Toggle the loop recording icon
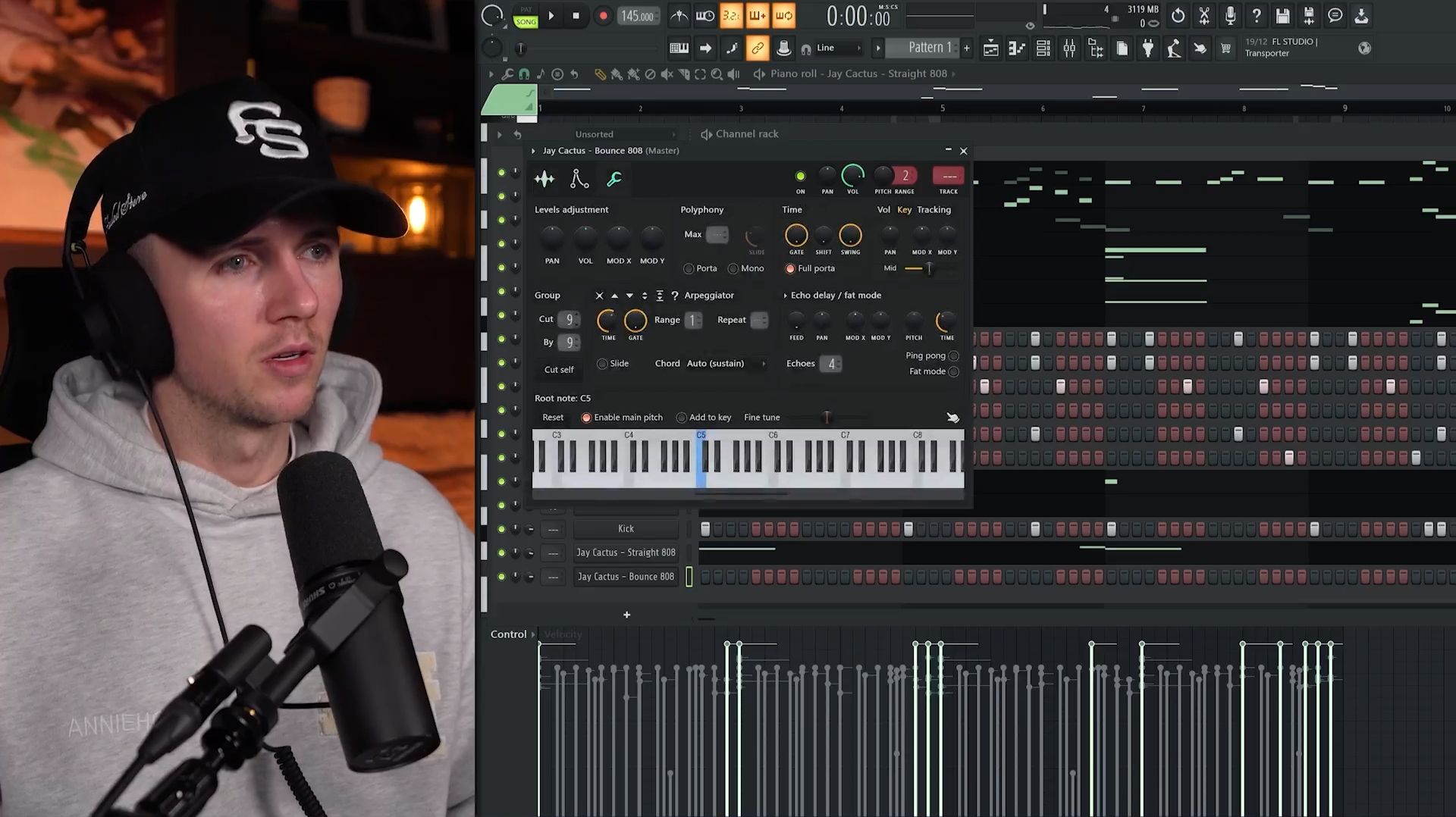Image resolution: width=1456 pixels, height=817 pixels. point(783,16)
